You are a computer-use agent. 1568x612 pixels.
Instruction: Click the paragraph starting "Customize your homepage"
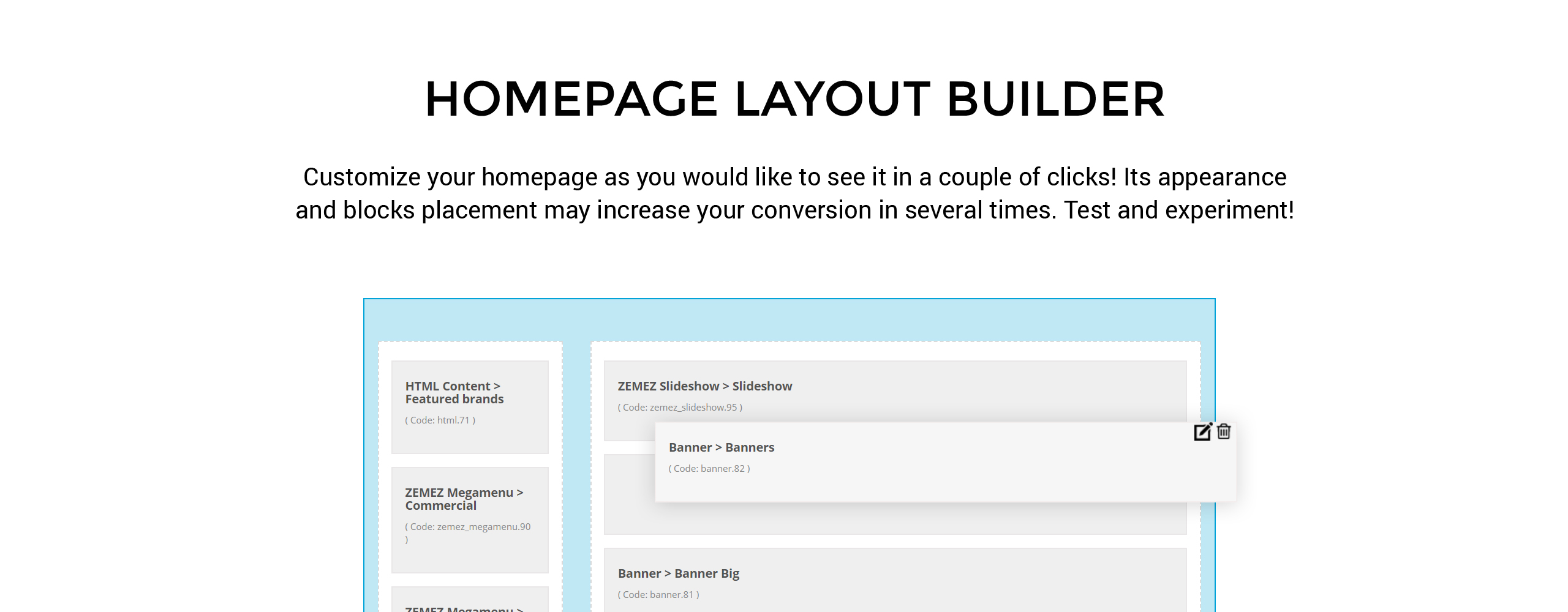(795, 193)
